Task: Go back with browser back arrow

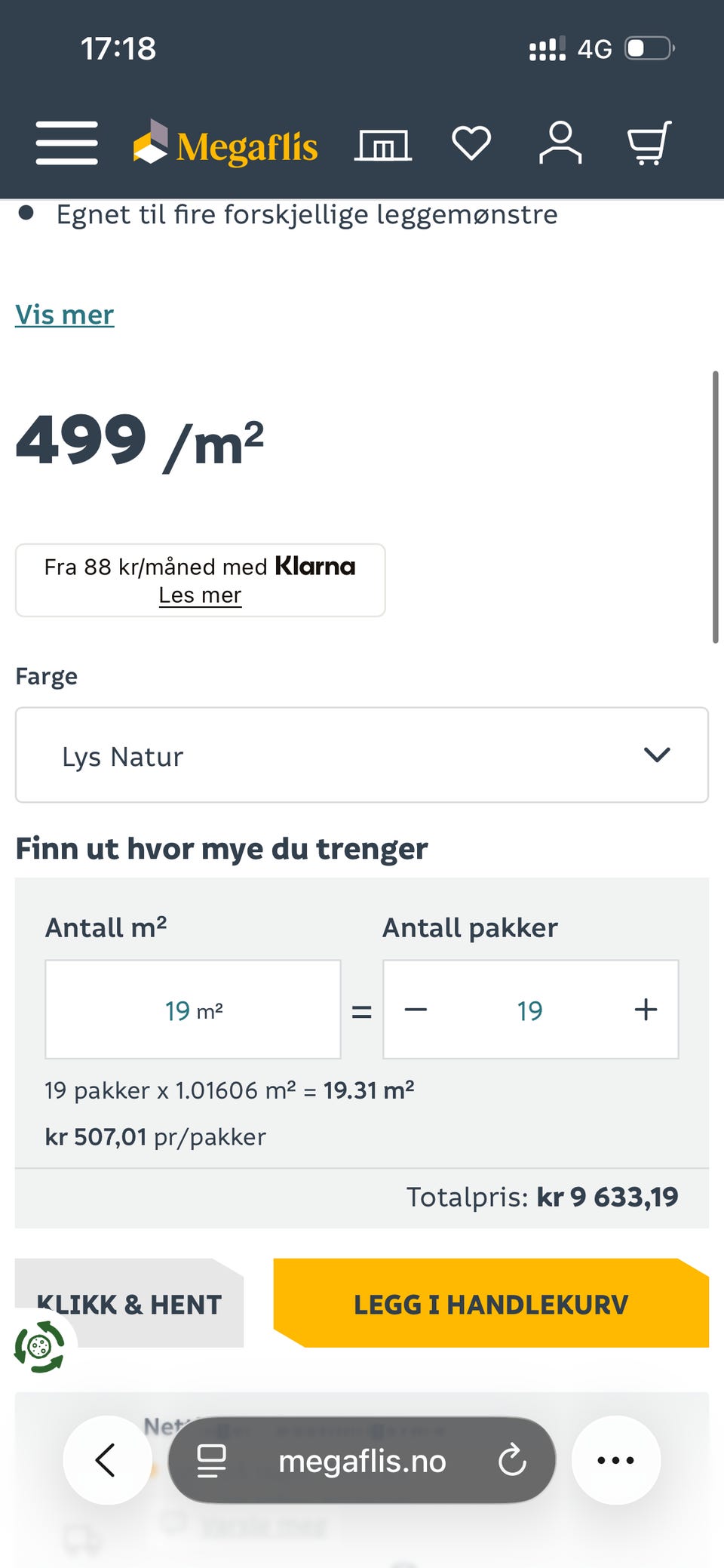Action: 106,1460
